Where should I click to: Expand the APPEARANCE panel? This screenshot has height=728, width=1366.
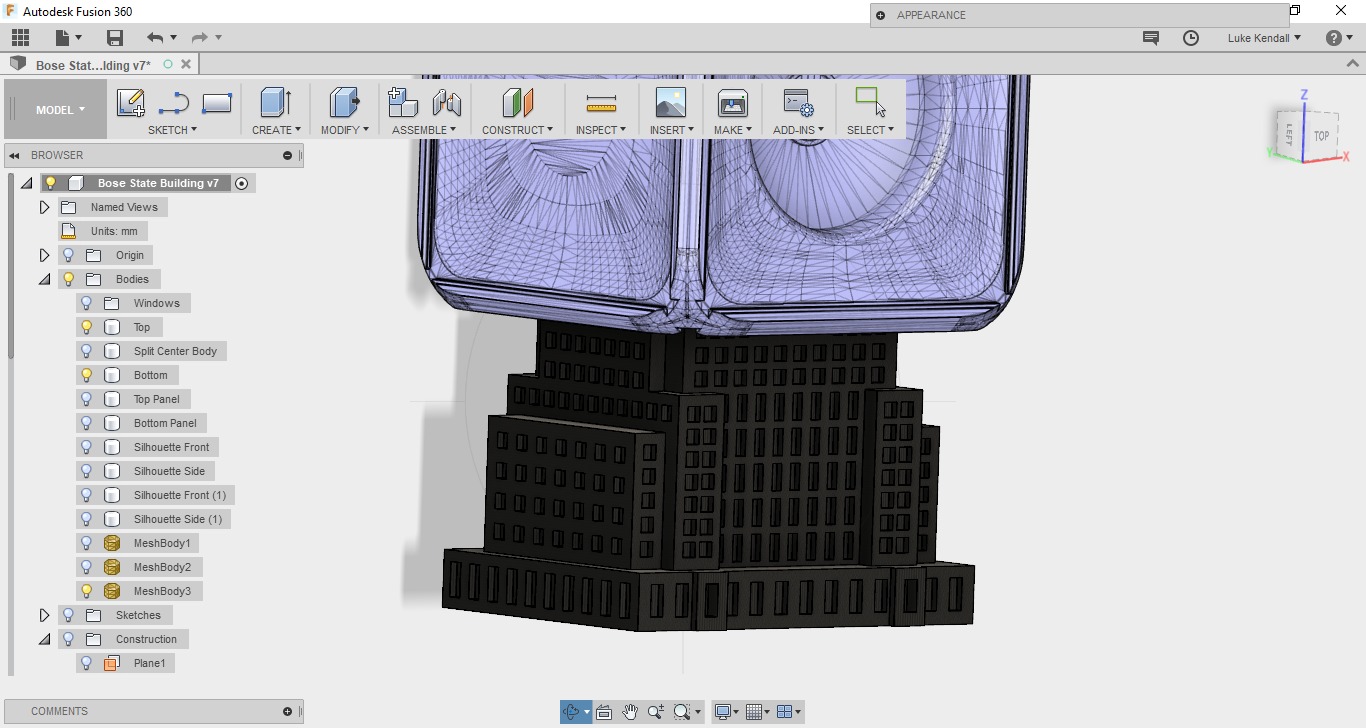(880, 15)
